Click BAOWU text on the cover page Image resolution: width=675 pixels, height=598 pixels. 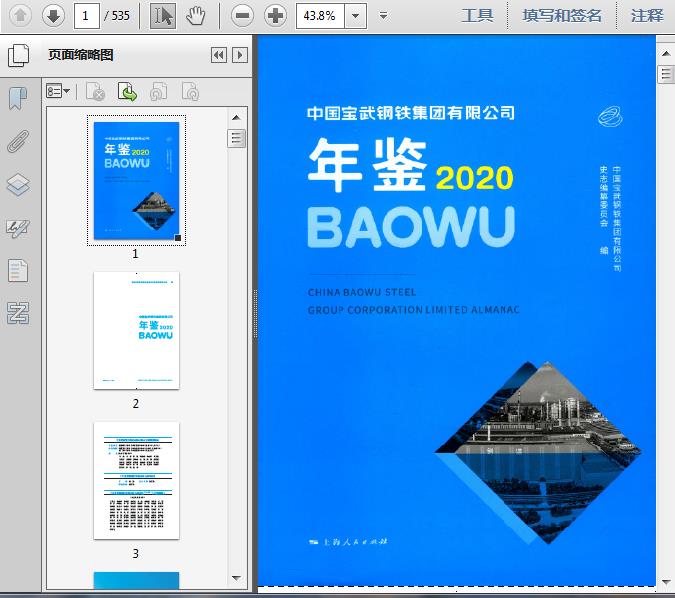pos(411,227)
